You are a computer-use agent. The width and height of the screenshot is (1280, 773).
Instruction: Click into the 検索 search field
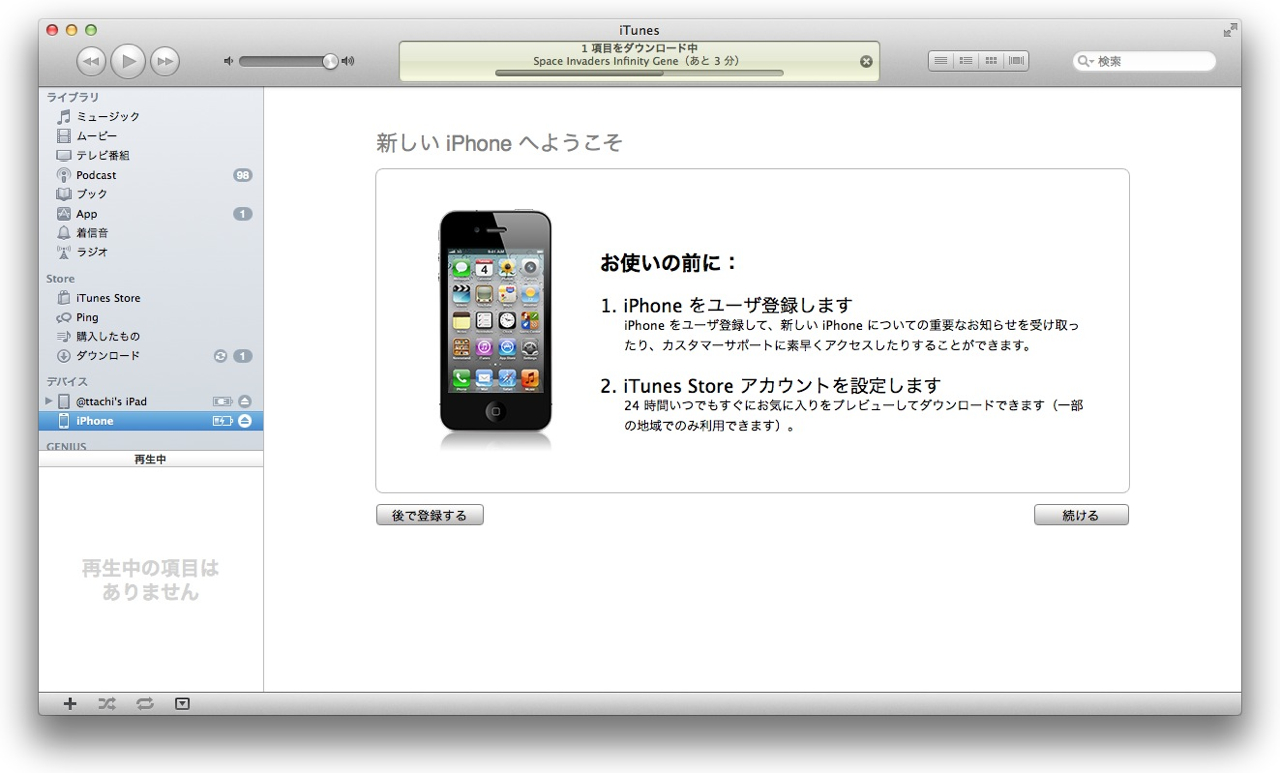click(1150, 61)
